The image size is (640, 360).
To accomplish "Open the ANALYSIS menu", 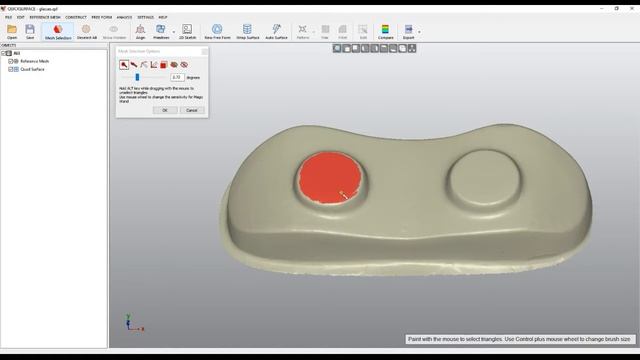I will [x=124, y=17].
